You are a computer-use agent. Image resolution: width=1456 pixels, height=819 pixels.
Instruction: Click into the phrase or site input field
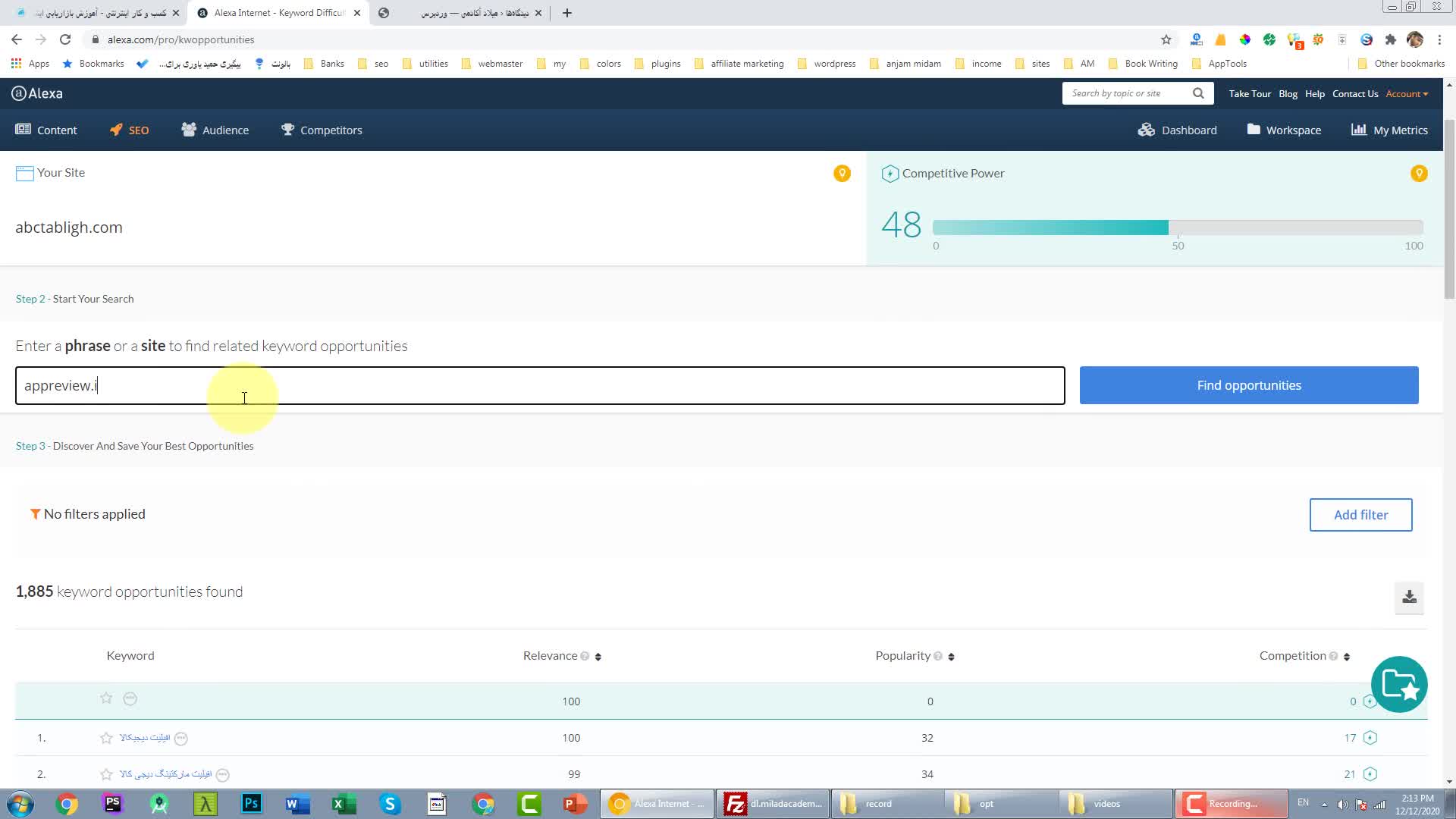540,385
